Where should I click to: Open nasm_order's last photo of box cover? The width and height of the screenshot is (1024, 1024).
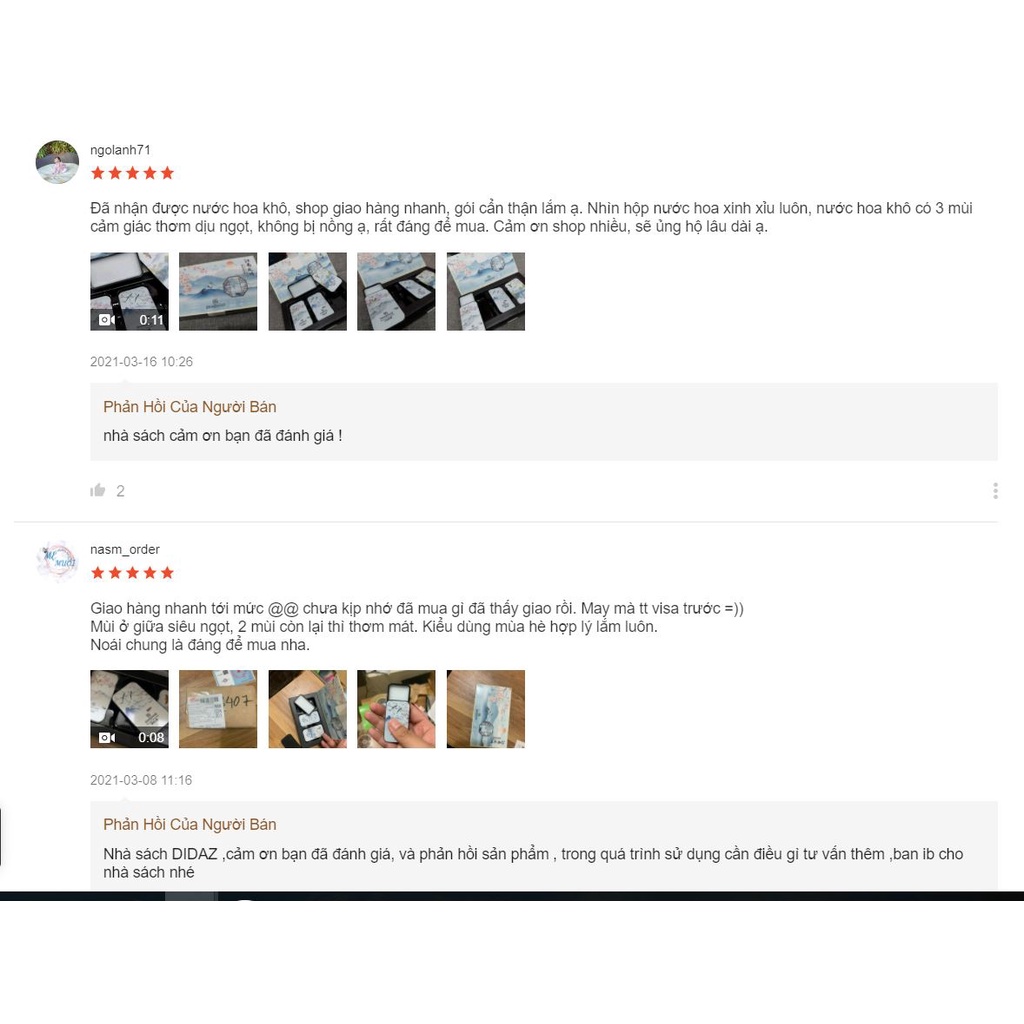click(x=486, y=709)
